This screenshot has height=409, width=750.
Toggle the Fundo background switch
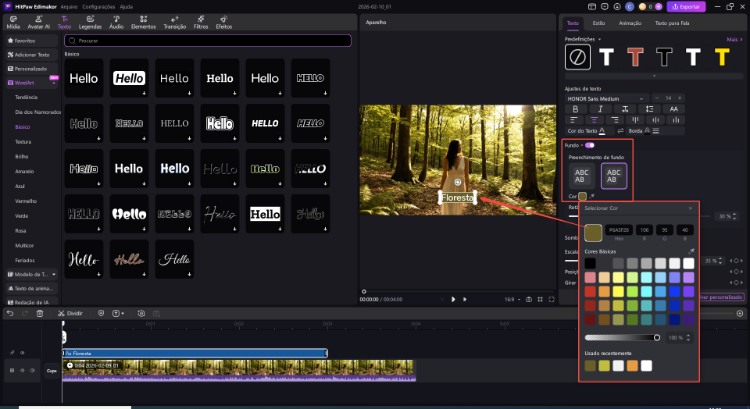[590, 145]
